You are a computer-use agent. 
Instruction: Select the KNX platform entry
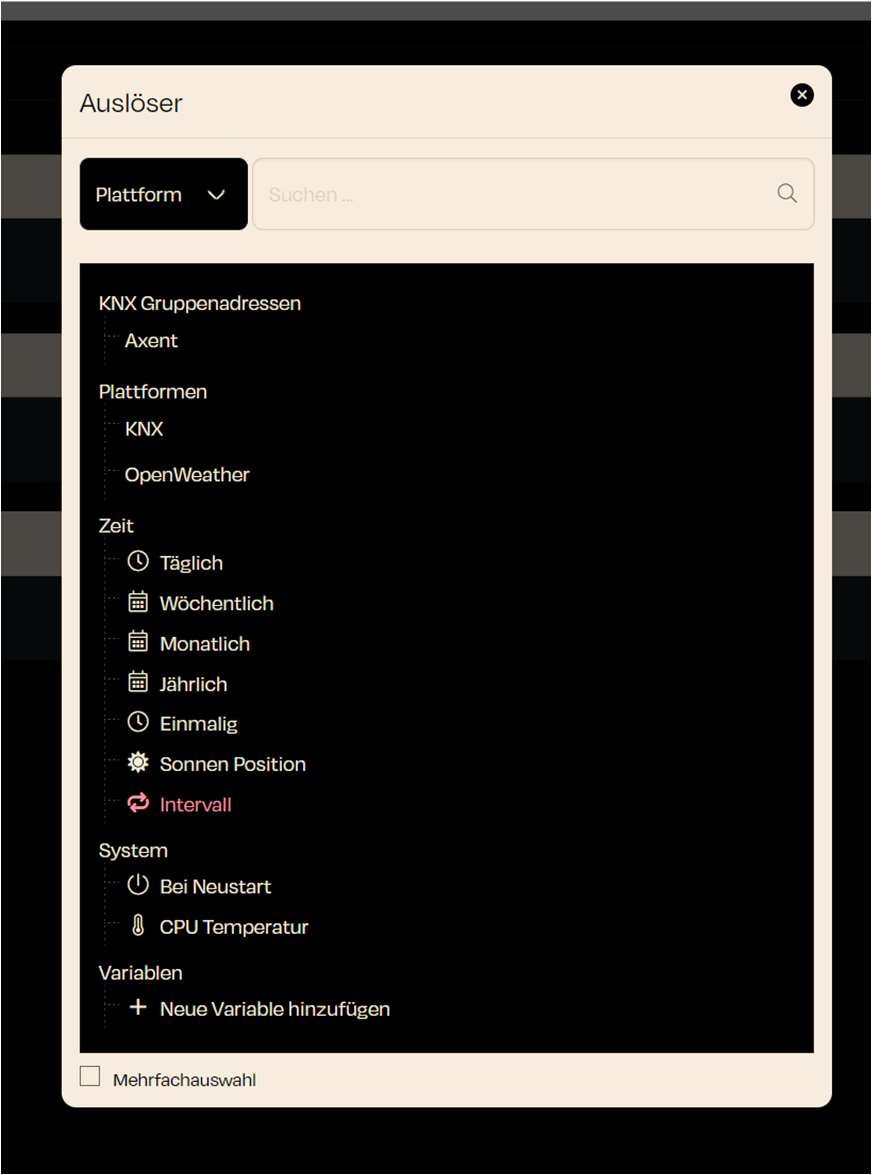(144, 429)
